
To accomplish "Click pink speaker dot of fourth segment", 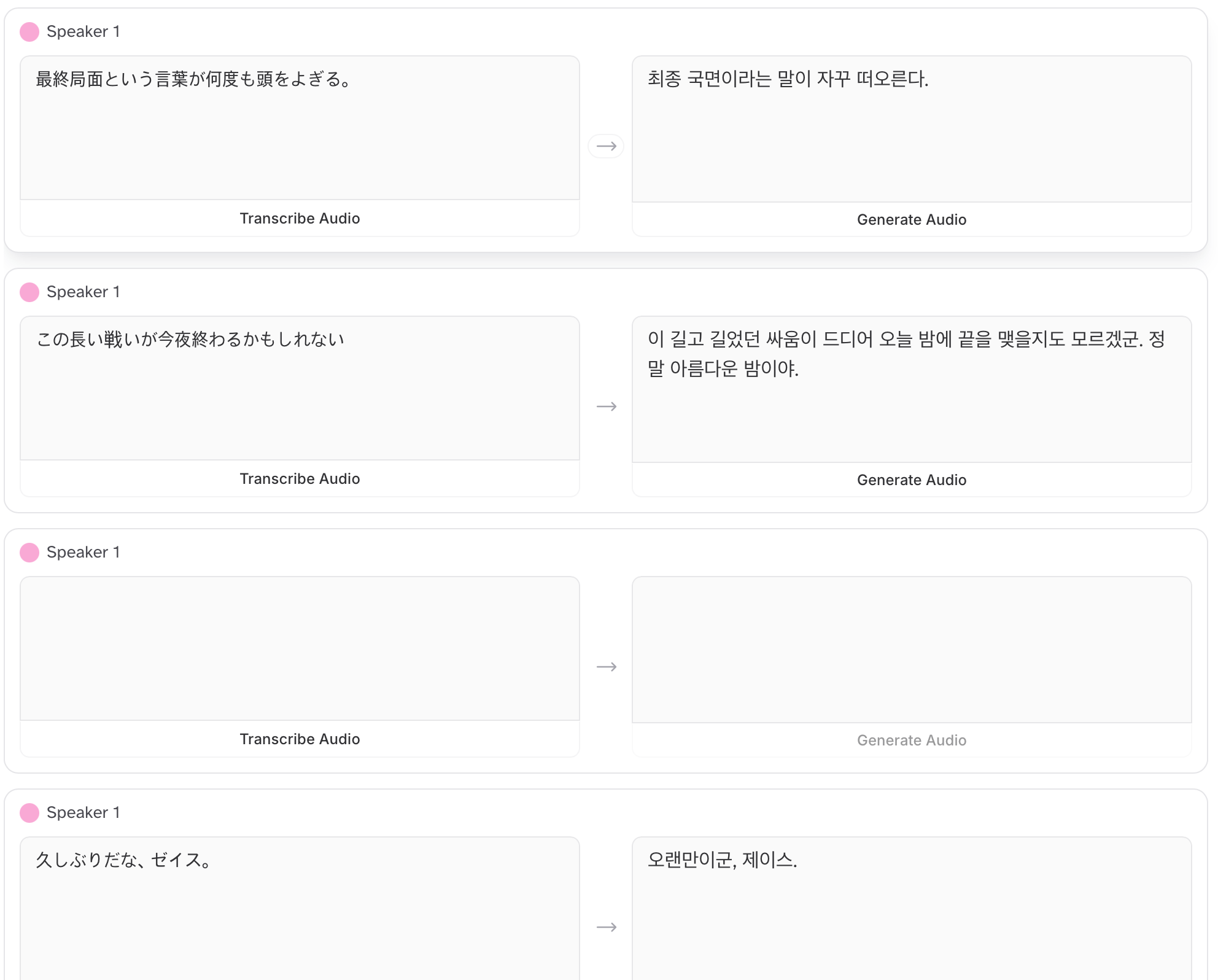I will click(x=29, y=813).
